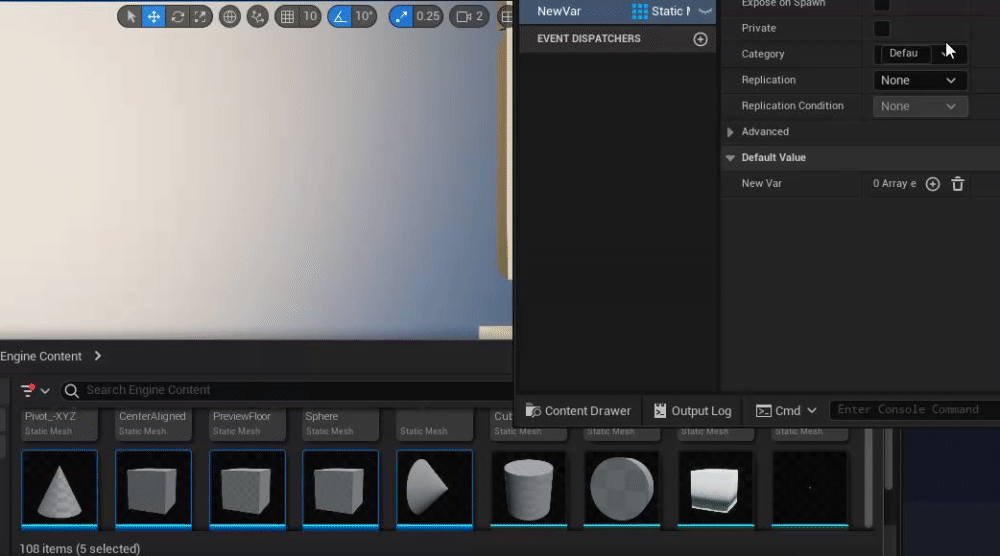1000x556 pixels.
Task: Select the empty black mesh thumbnail
Action: [x=809, y=489]
